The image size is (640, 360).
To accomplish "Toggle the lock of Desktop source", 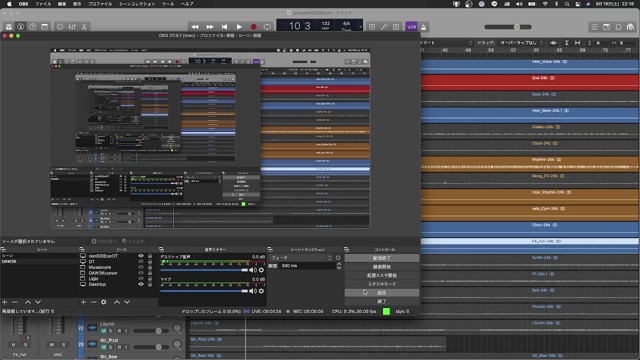I will 150,284.
